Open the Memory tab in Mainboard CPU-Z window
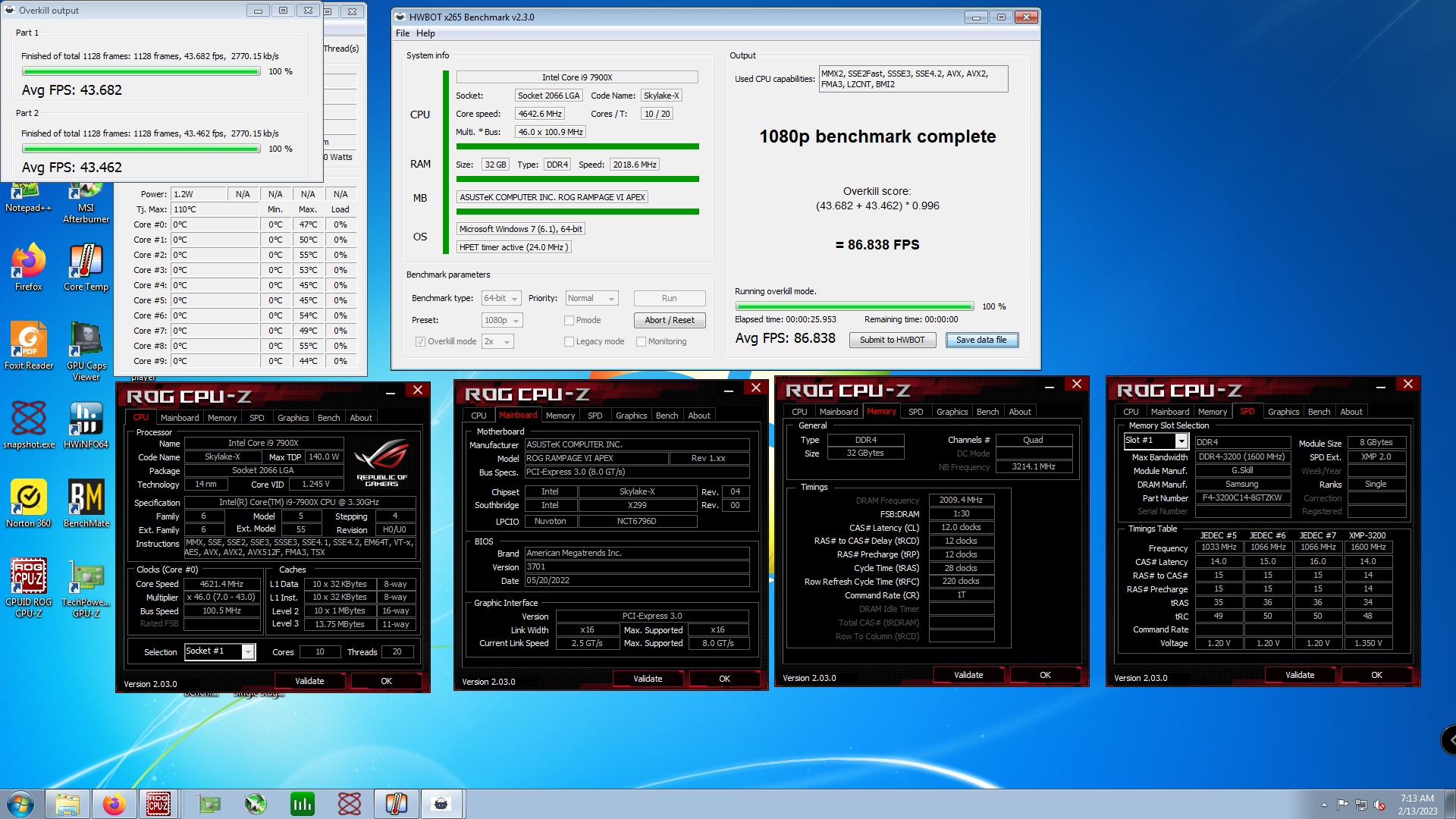Viewport: 1456px width, 819px height. tap(560, 416)
